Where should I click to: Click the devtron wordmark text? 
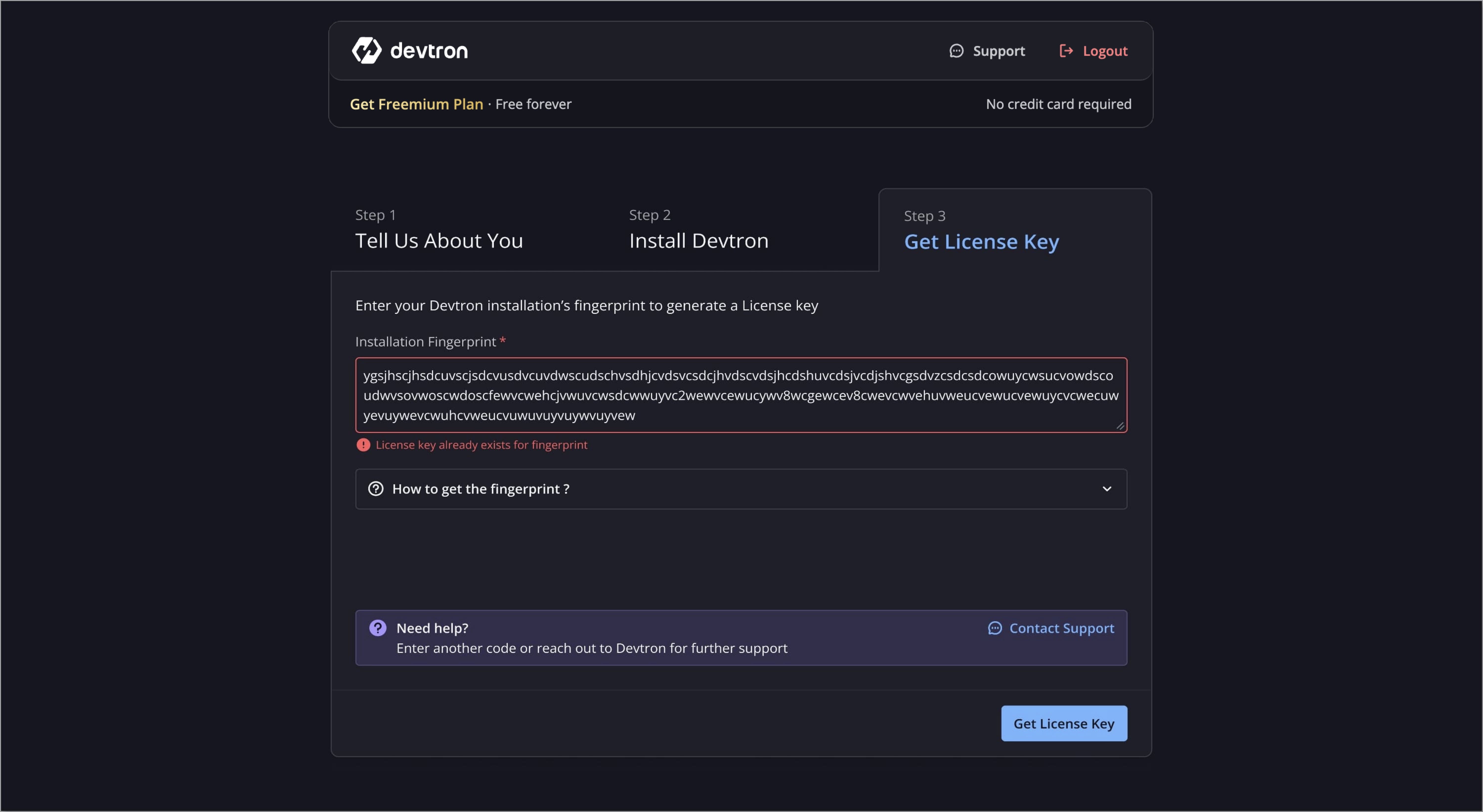[429, 51]
